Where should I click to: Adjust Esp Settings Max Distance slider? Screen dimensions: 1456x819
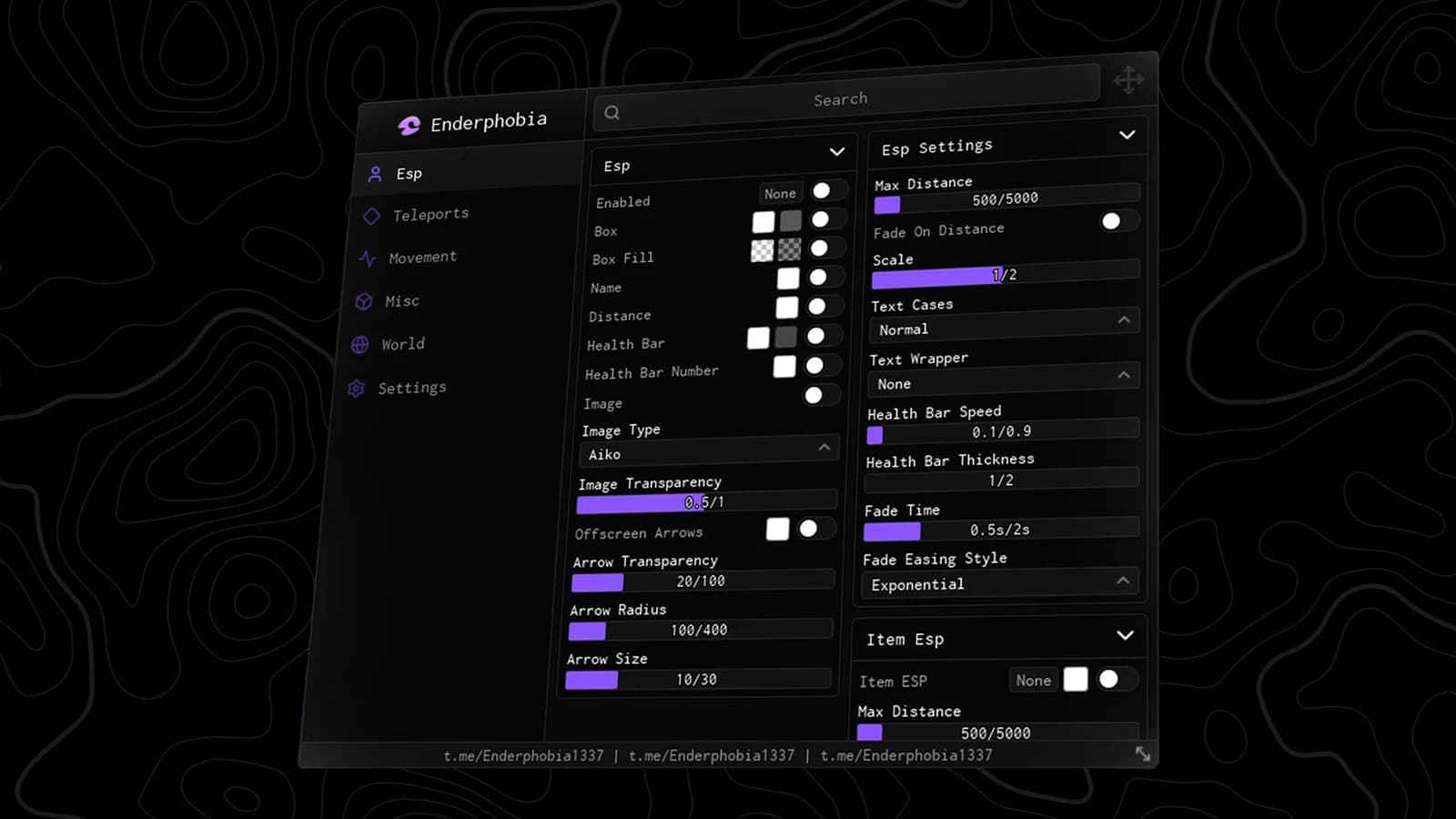[1006, 198]
